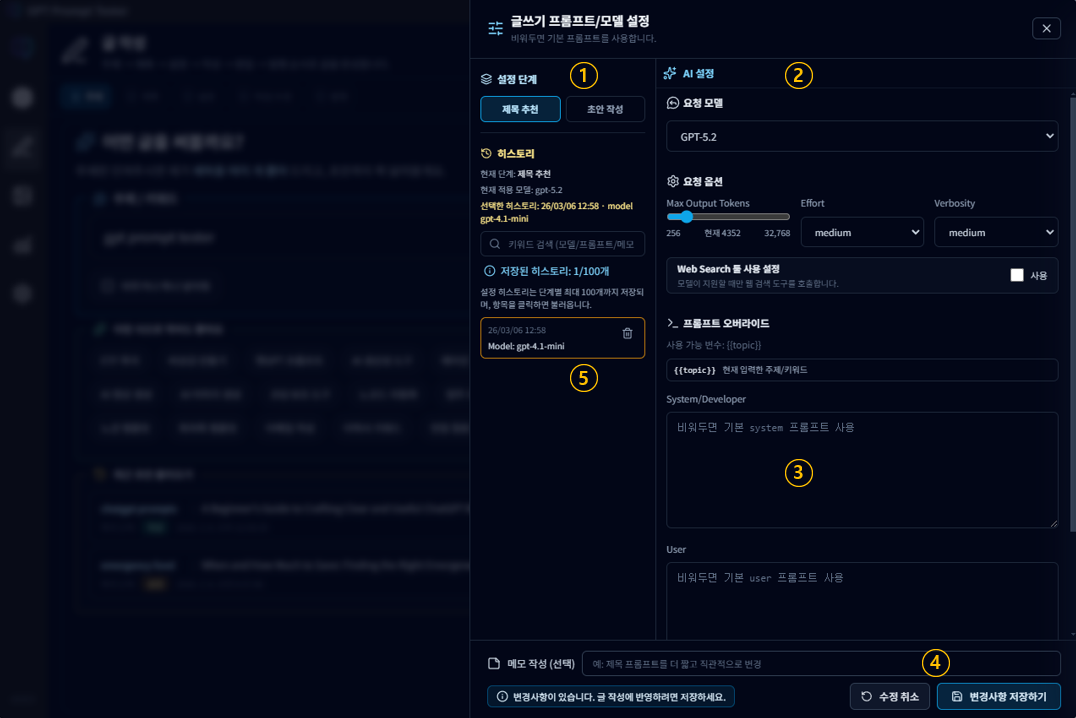Click the sliders icon beside the dialog title

[x=495, y=28]
